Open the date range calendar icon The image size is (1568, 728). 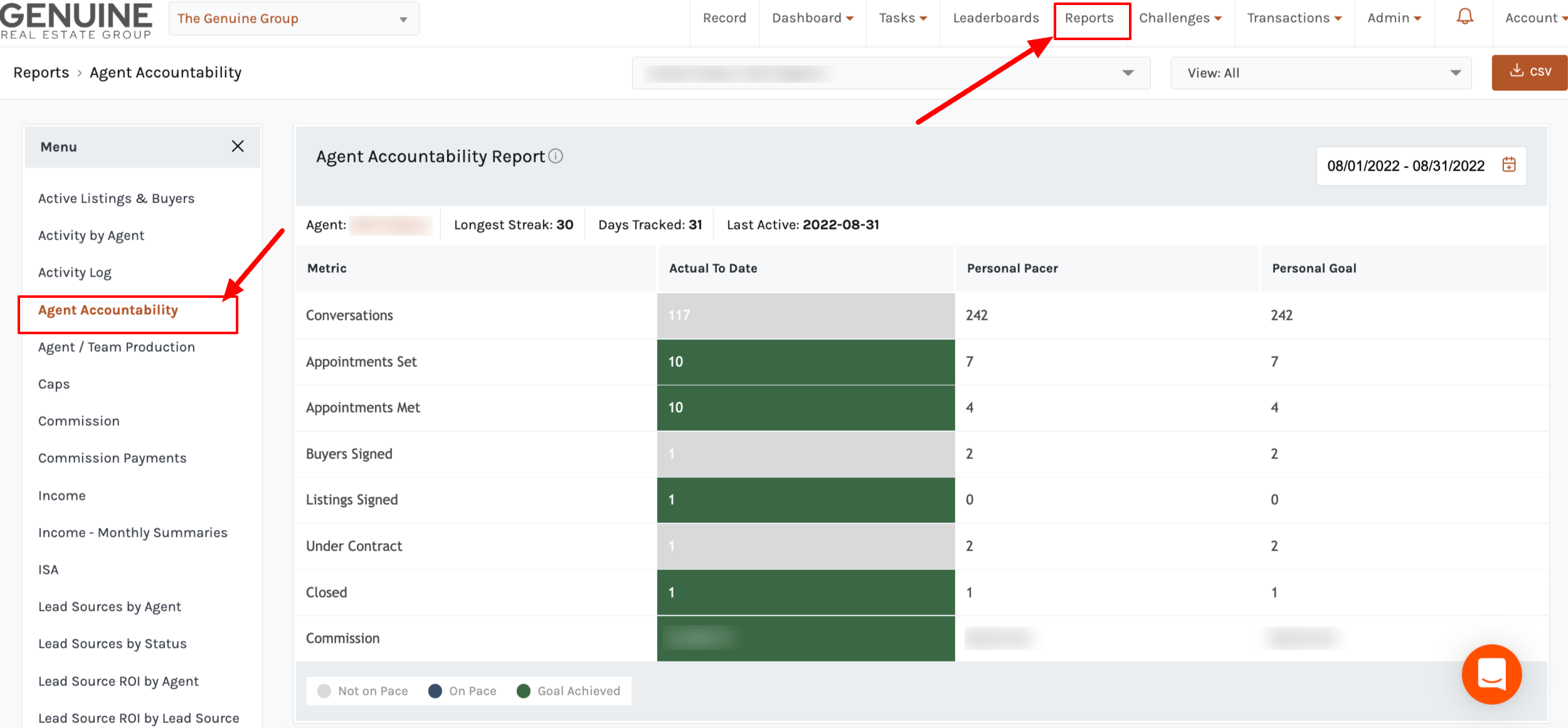pyautogui.click(x=1508, y=165)
